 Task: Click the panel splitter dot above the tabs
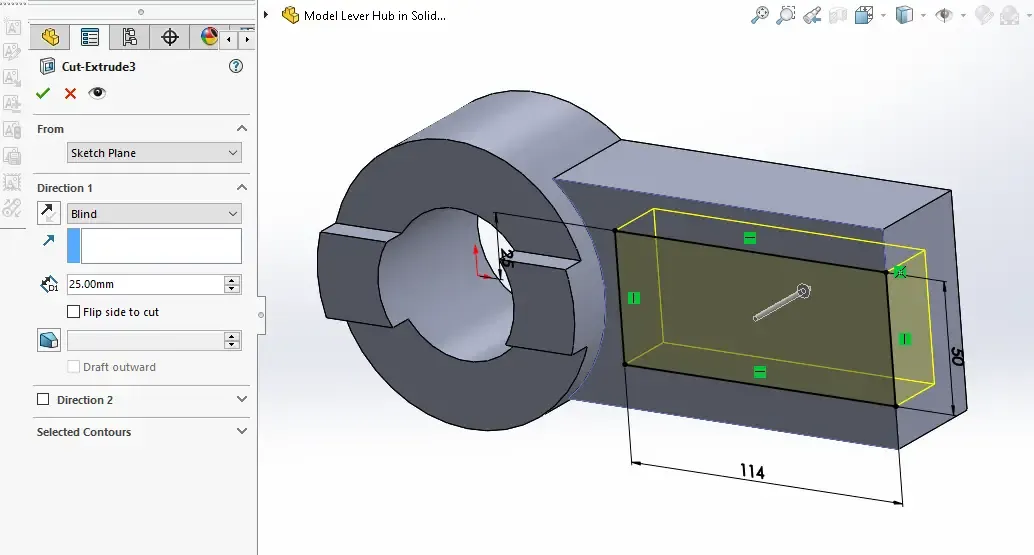coord(140,12)
